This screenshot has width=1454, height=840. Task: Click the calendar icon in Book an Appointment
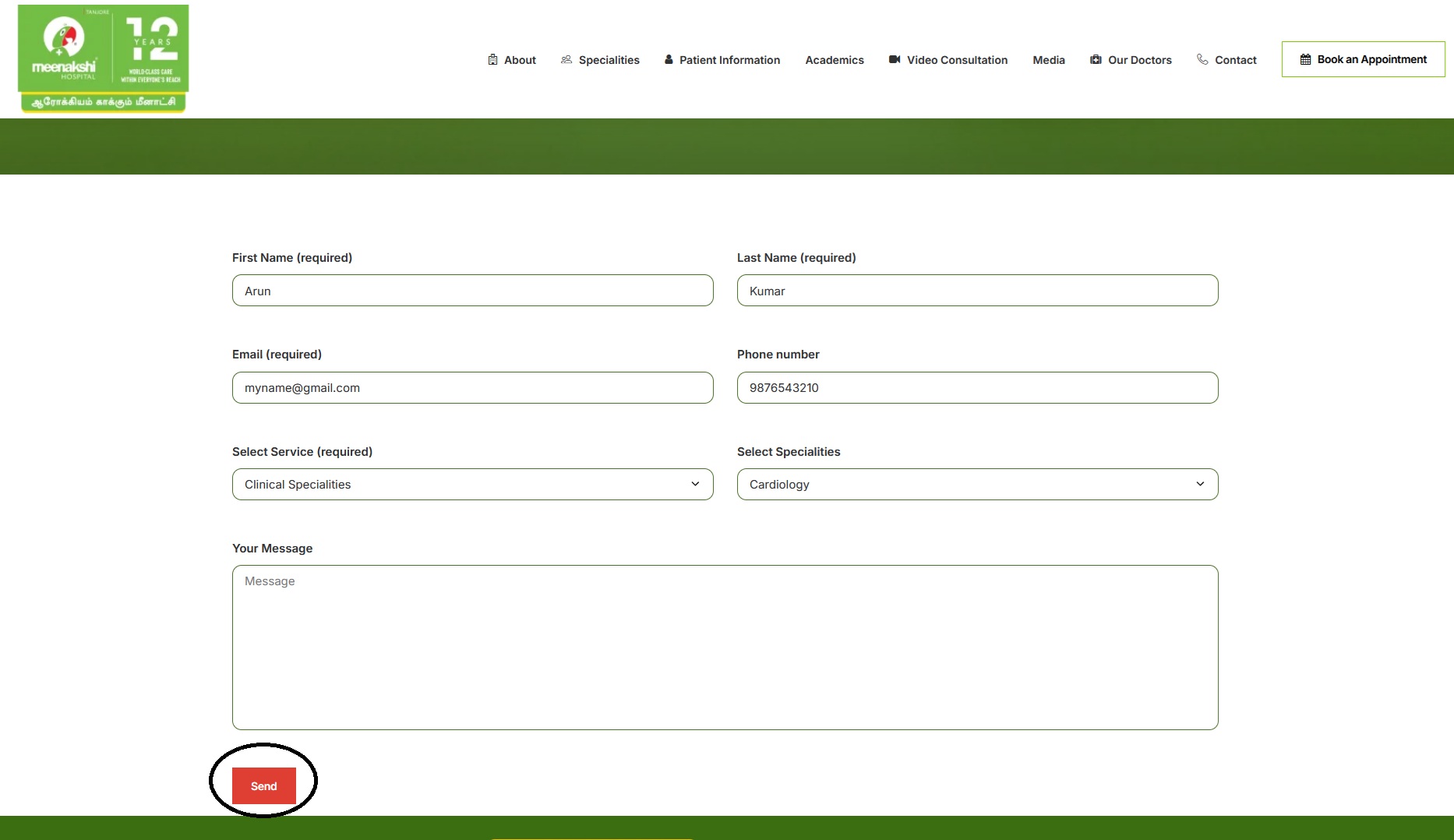(1305, 60)
